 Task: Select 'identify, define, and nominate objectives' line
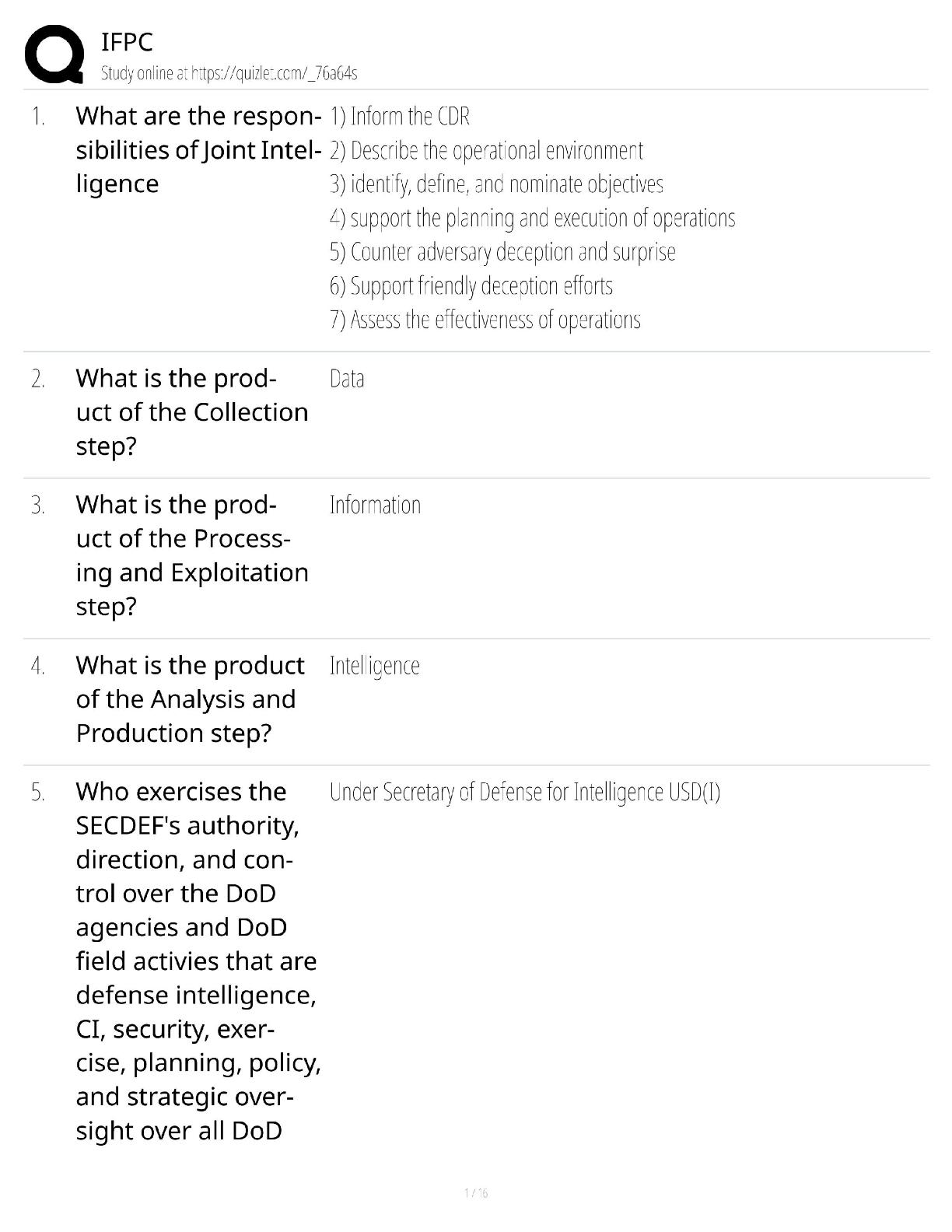(496, 184)
